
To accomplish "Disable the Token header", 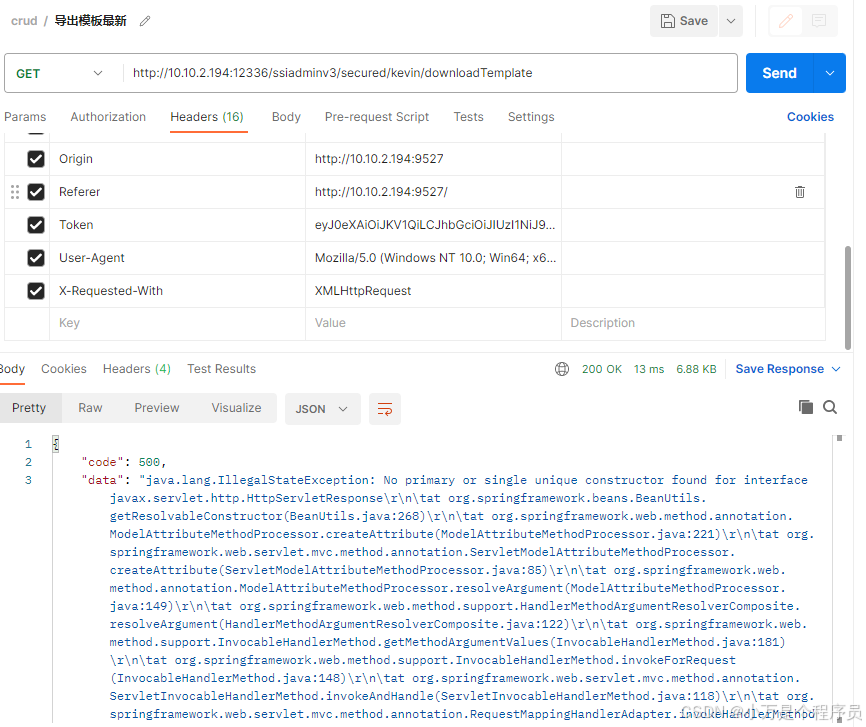I will click(36, 224).
